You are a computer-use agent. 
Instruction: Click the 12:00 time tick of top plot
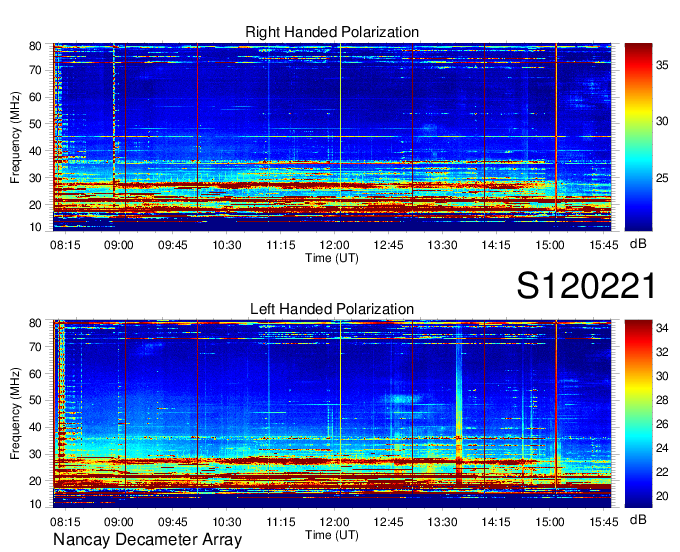[x=334, y=245]
